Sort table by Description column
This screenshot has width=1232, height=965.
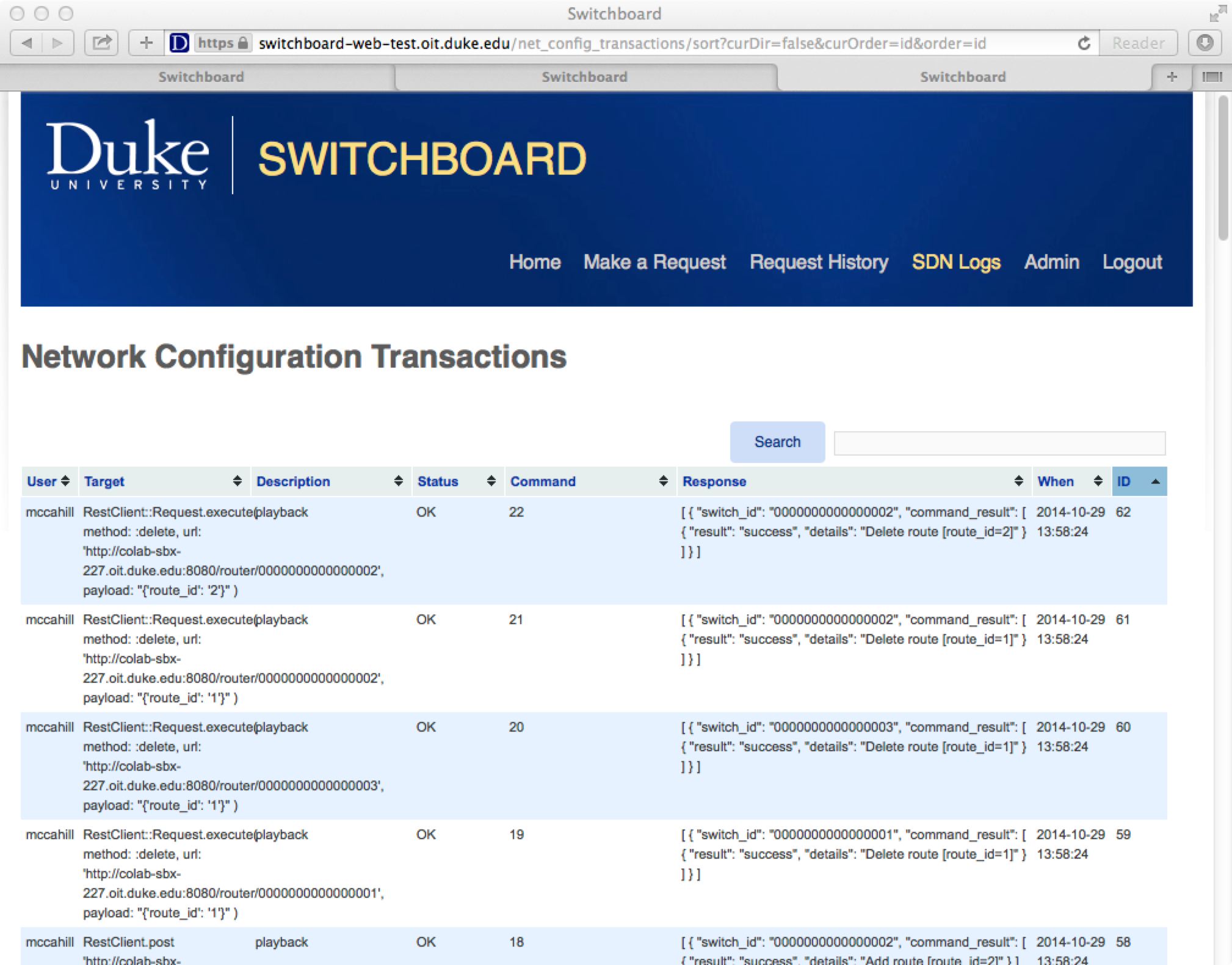[330, 481]
